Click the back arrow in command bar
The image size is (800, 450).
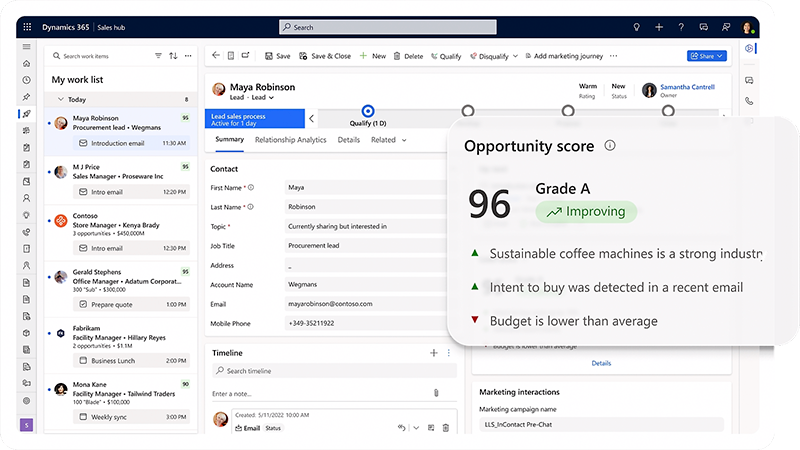pyautogui.click(x=216, y=55)
